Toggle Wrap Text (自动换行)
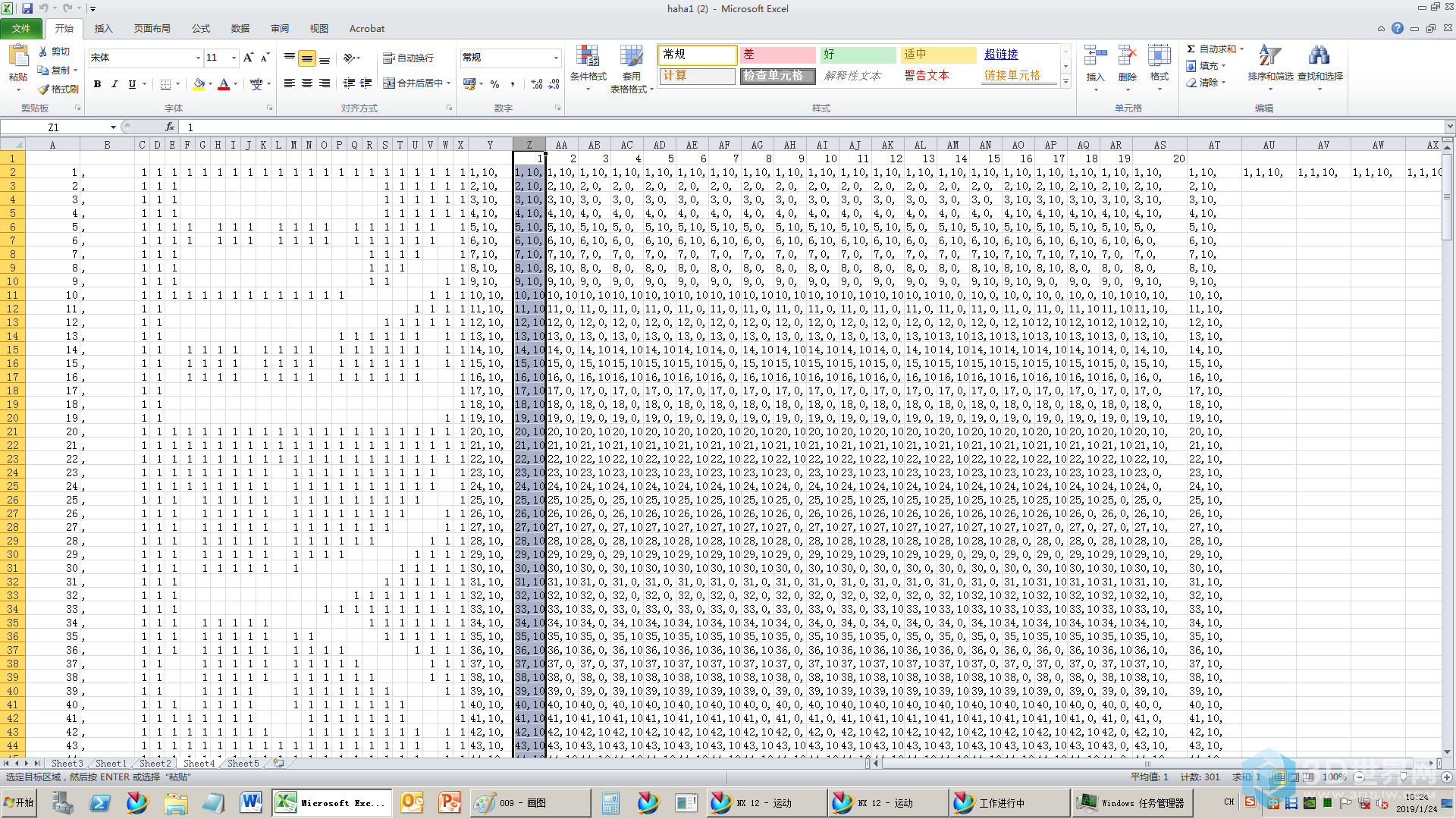The image size is (1456, 819). tap(408, 58)
